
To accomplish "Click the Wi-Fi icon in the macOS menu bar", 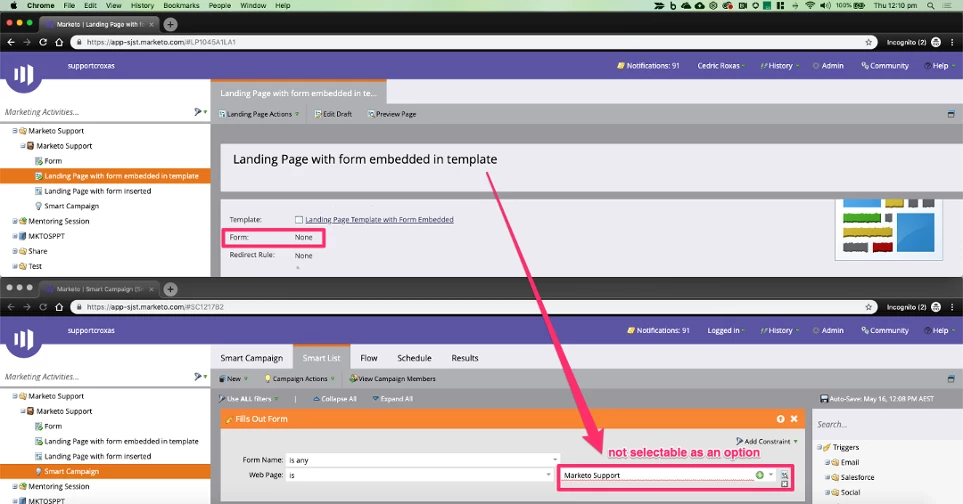I will coord(809,6).
